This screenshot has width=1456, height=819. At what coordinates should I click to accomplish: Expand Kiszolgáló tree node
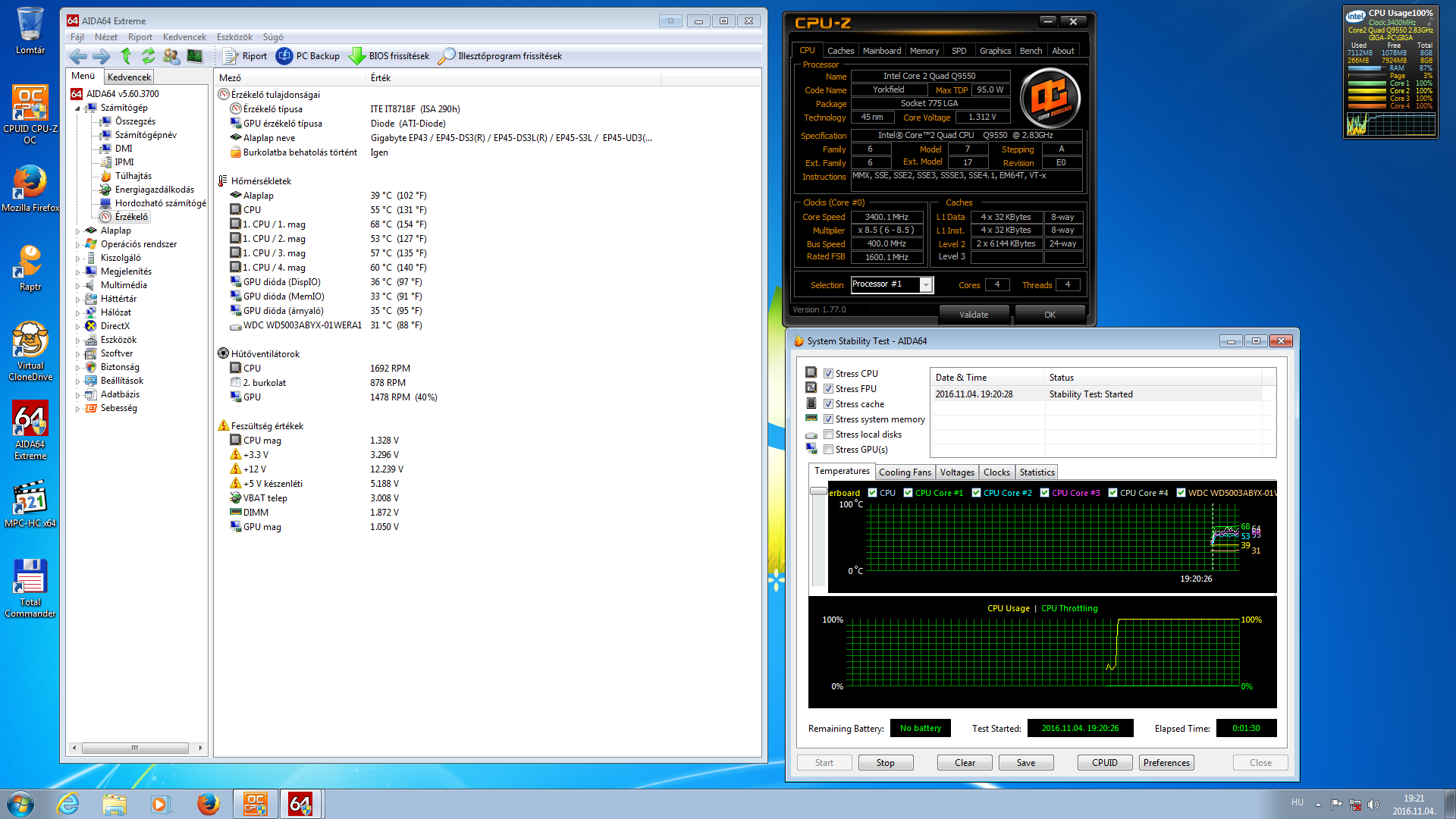(77, 258)
